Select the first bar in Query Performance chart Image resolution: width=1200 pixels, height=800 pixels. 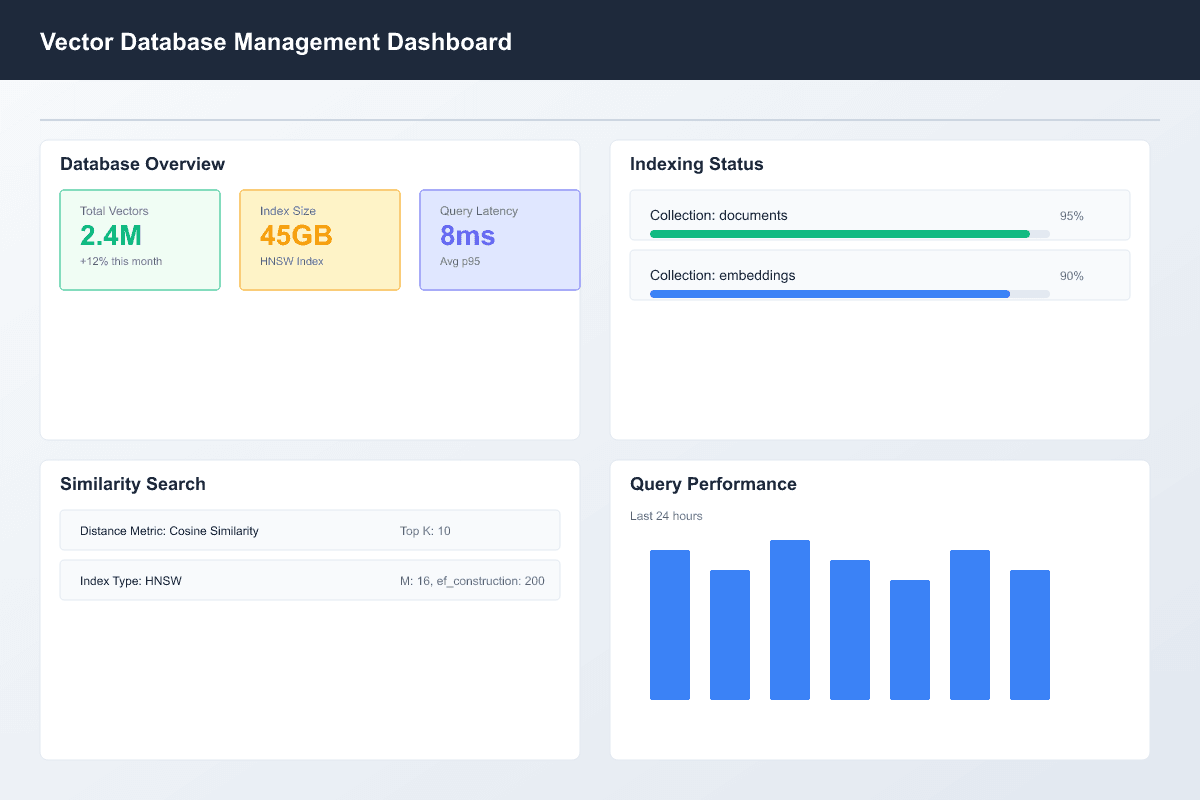(x=670, y=625)
